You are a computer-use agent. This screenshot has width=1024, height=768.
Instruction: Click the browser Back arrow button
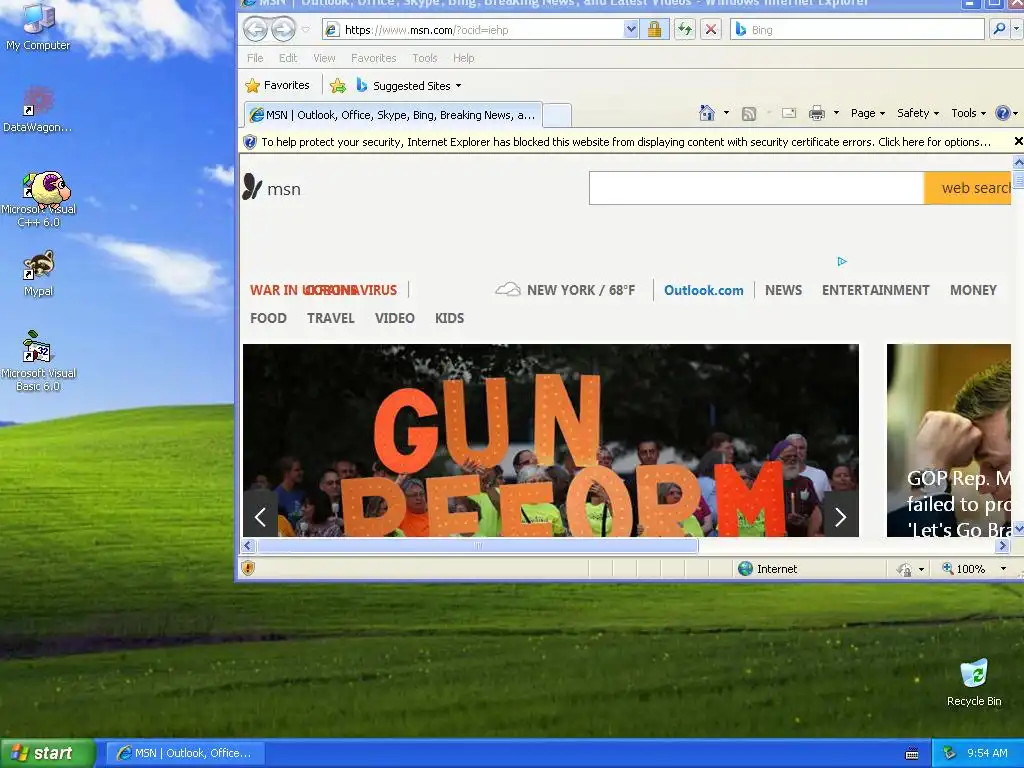click(255, 29)
